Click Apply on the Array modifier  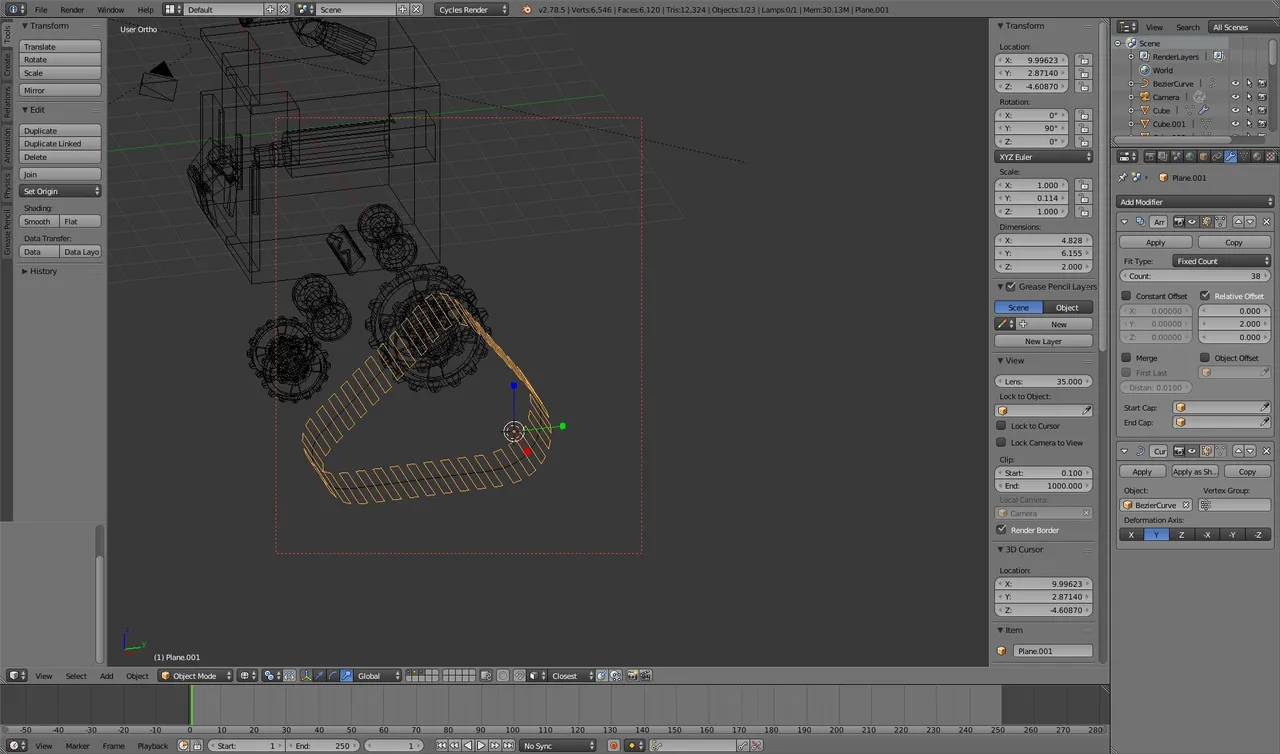(1155, 242)
